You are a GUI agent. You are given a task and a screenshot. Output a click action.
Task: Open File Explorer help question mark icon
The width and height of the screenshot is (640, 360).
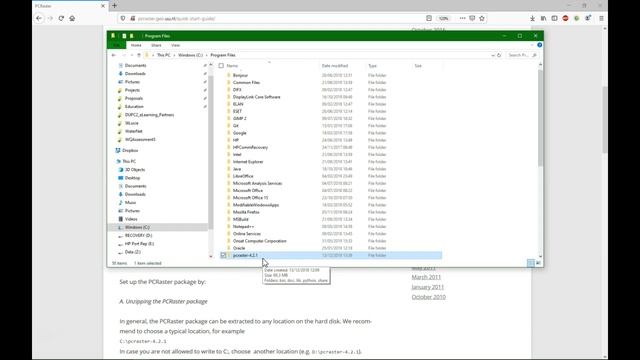coord(540,45)
